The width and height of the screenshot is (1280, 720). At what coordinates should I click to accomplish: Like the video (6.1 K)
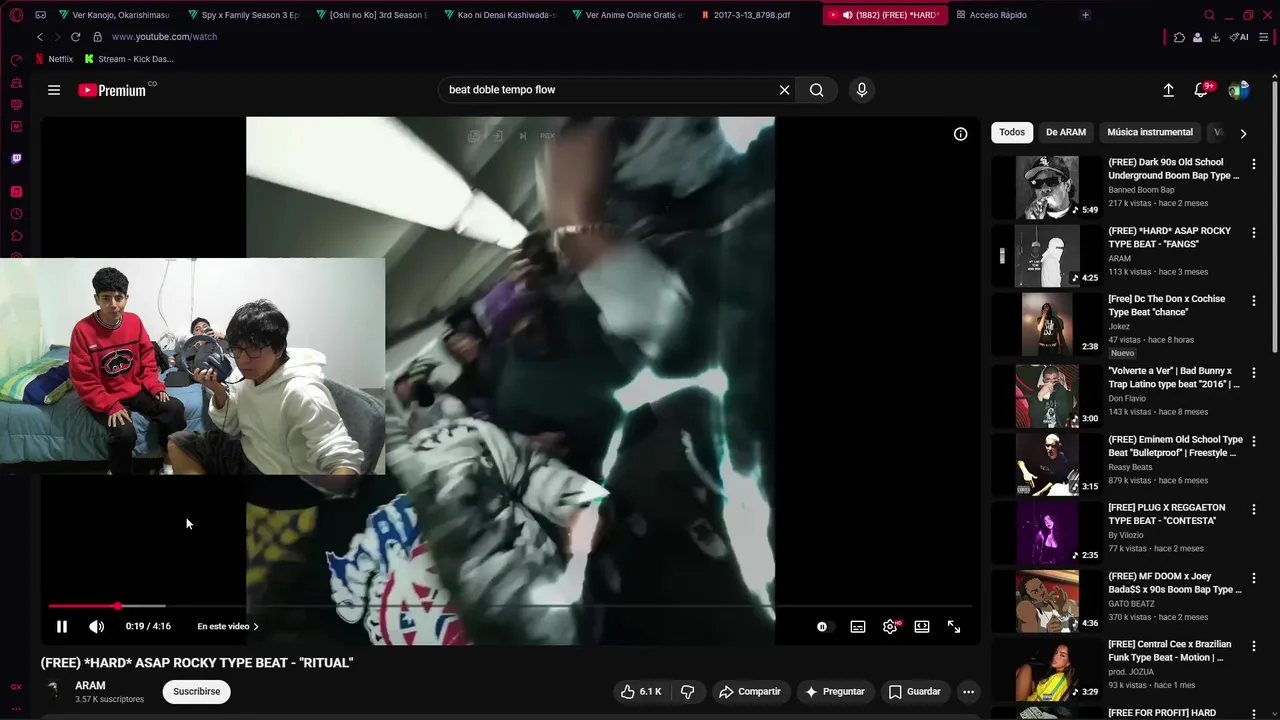(640, 692)
